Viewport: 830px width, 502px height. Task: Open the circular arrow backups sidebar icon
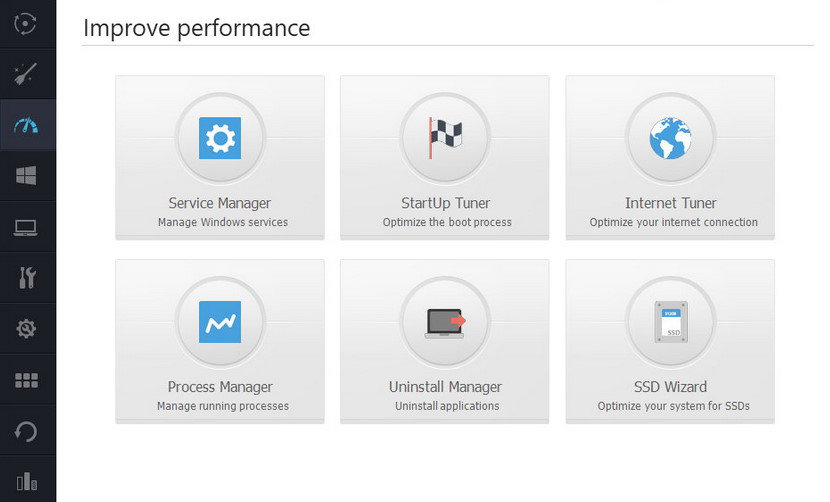pyautogui.click(x=26, y=431)
